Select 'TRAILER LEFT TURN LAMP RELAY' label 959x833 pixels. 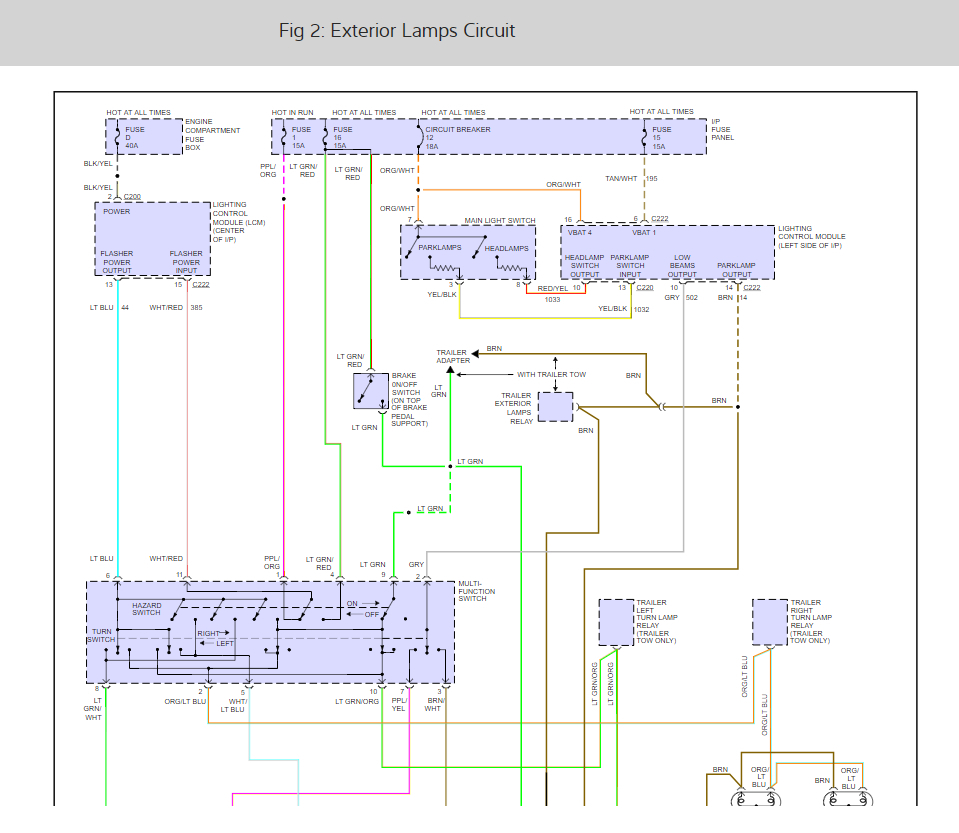pyautogui.click(x=657, y=621)
